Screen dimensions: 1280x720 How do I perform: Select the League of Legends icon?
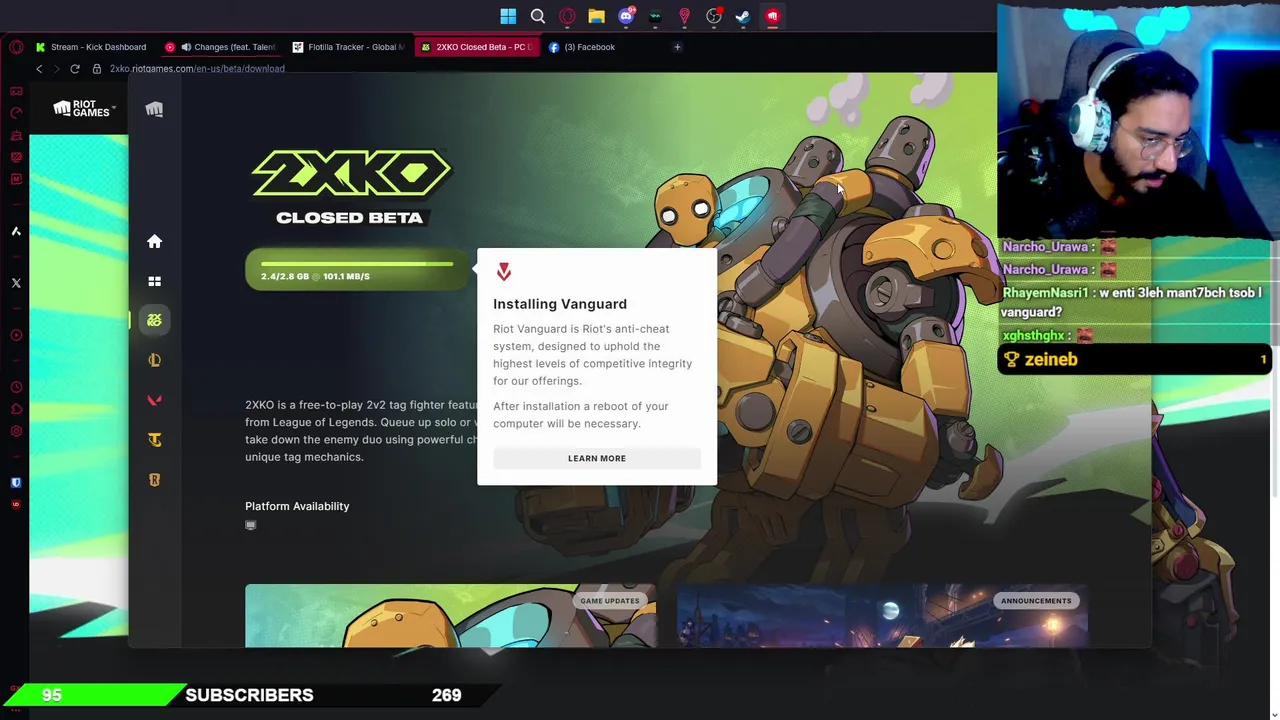click(154, 360)
